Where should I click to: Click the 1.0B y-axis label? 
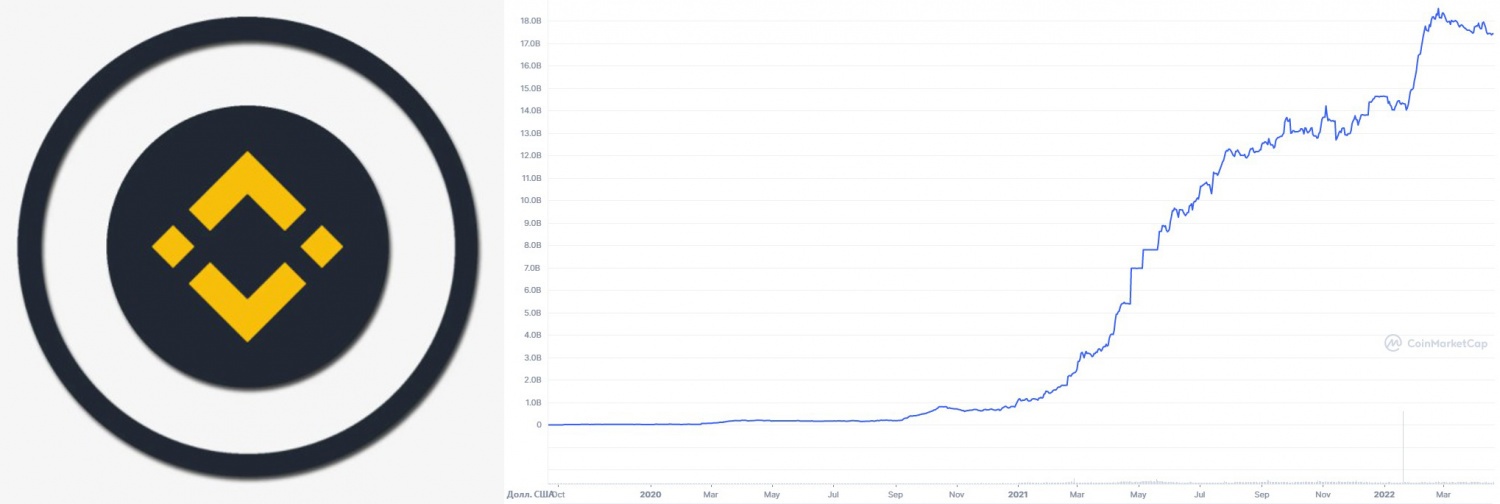532,402
